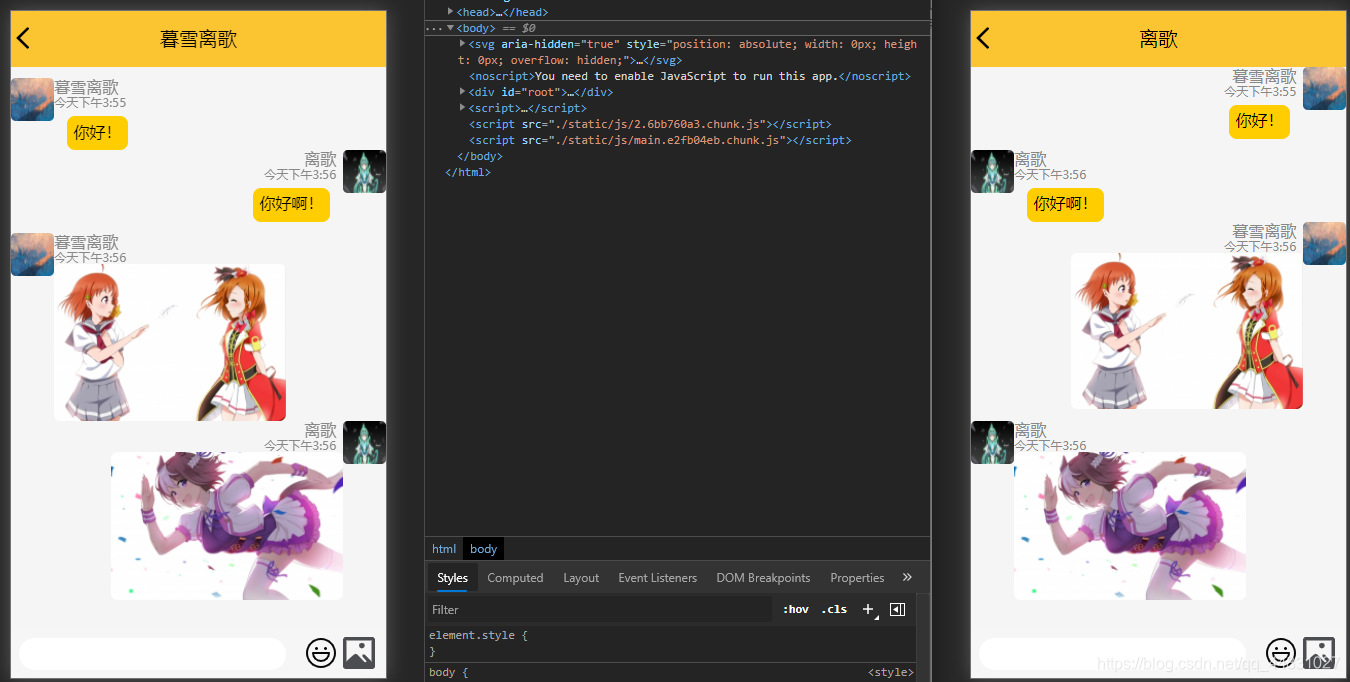Click the 今天下午3:55 timestamp in left chat
This screenshot has height=682, width=1350.
(x=90, y=103)
